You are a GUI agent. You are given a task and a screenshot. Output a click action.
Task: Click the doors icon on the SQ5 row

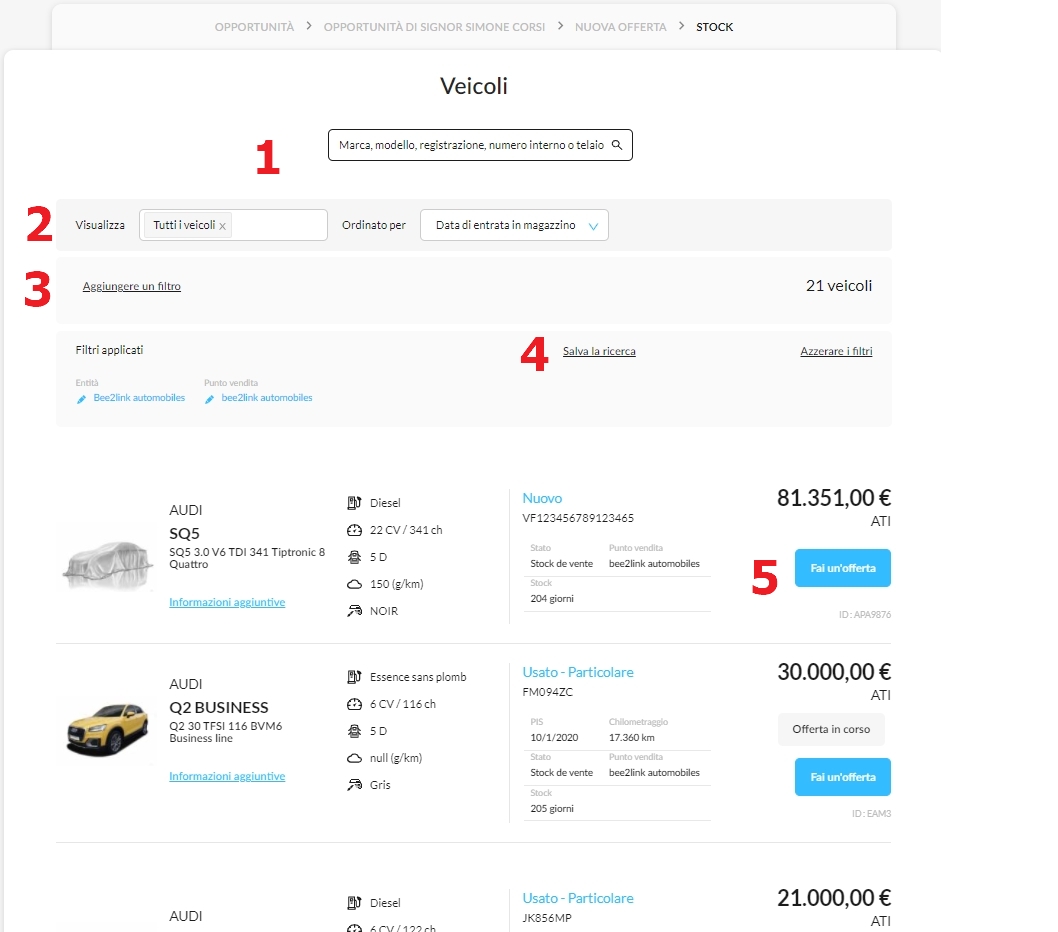click(354, 557)
